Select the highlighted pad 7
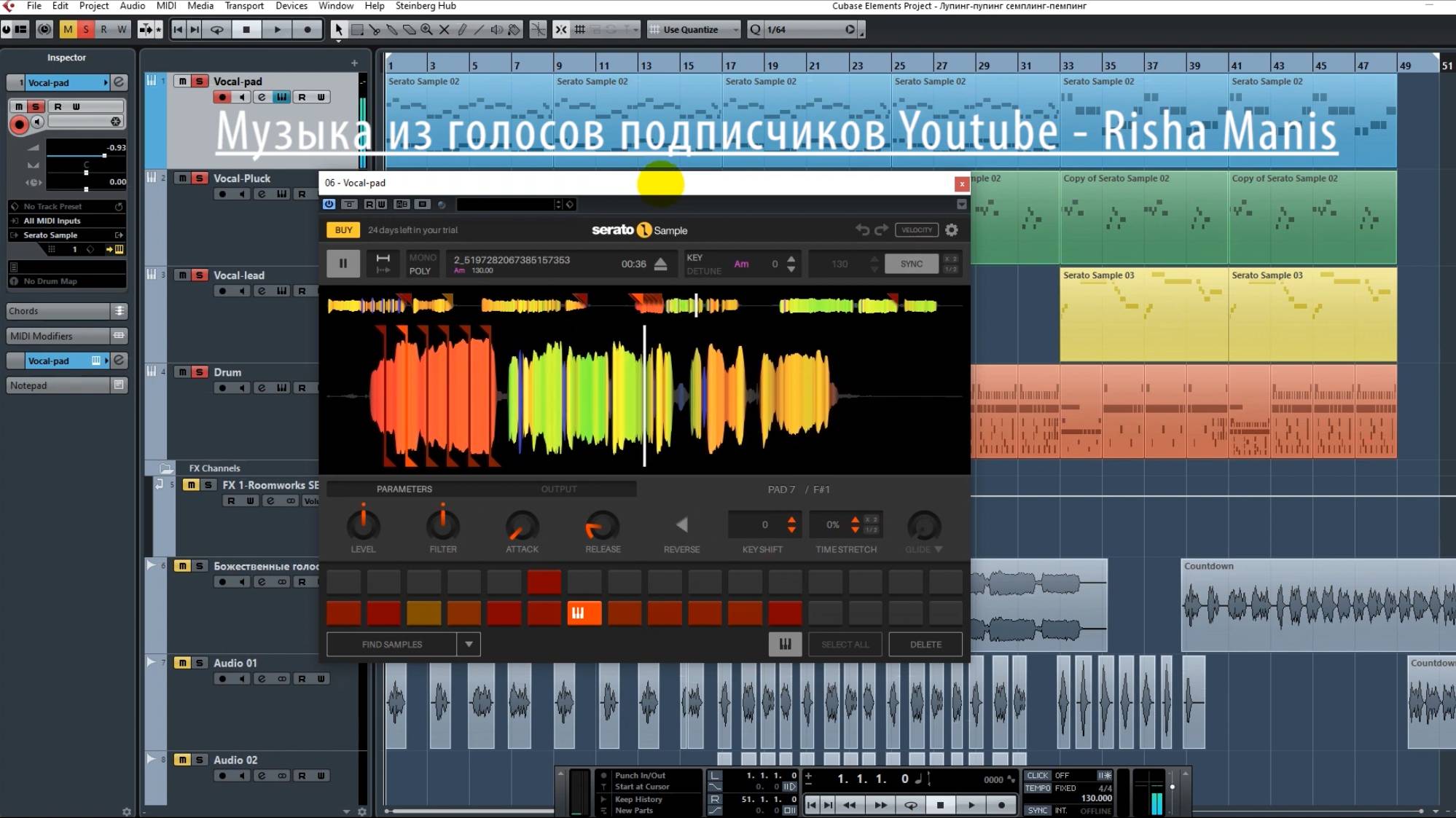 point(584,613)
